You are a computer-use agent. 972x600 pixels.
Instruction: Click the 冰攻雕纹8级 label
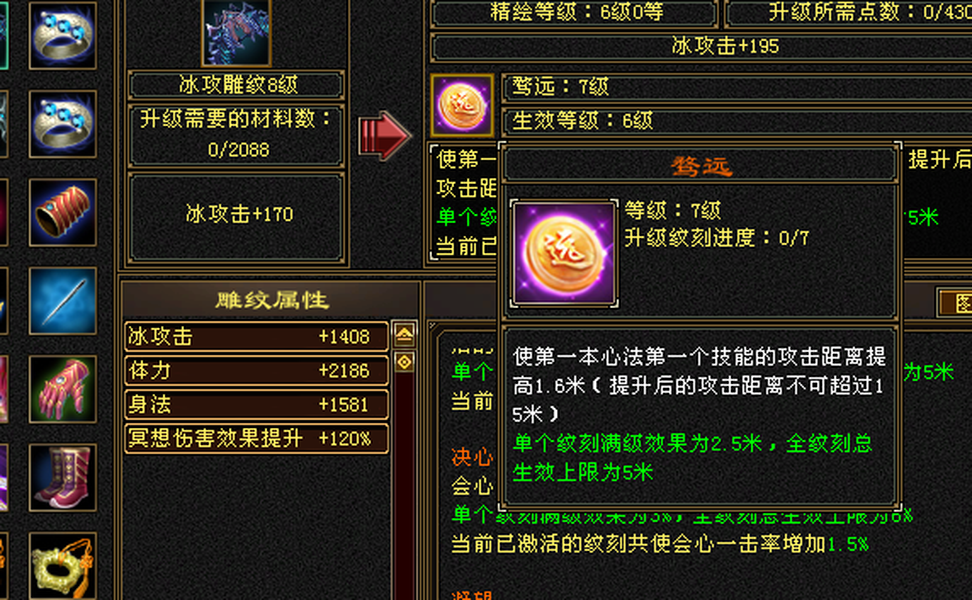coord(236,84)
